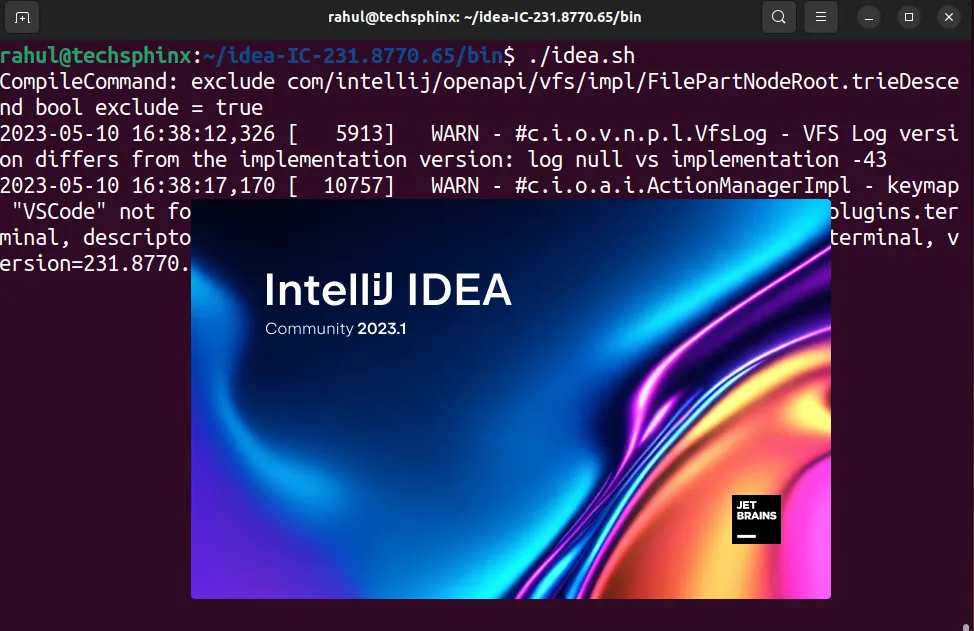Click the "bool exclude = true" text
The width and height of the screenshot is (974, 631).
tap(149, 108)
